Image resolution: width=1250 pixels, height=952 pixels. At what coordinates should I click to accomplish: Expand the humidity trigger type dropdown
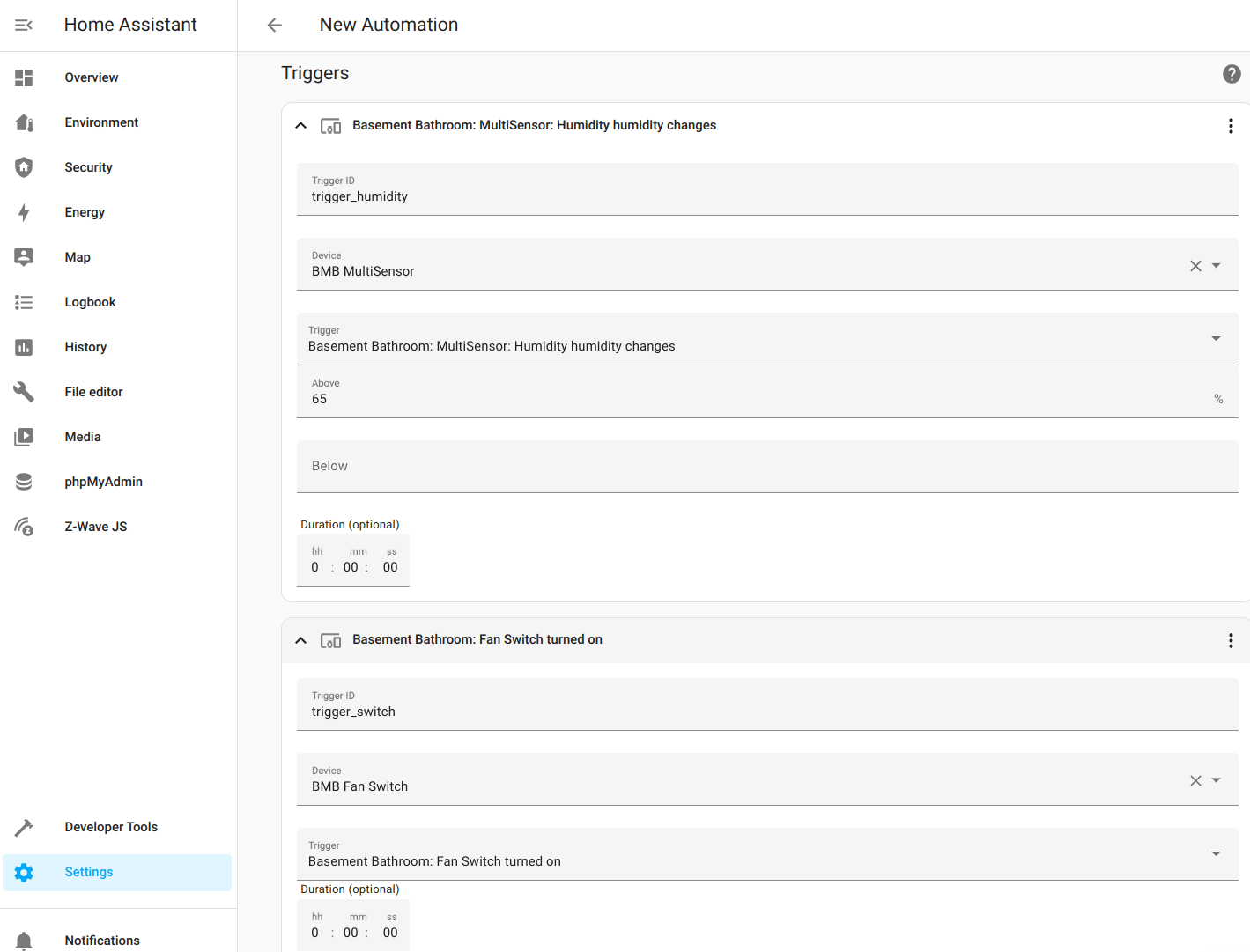pos(1217,339)
